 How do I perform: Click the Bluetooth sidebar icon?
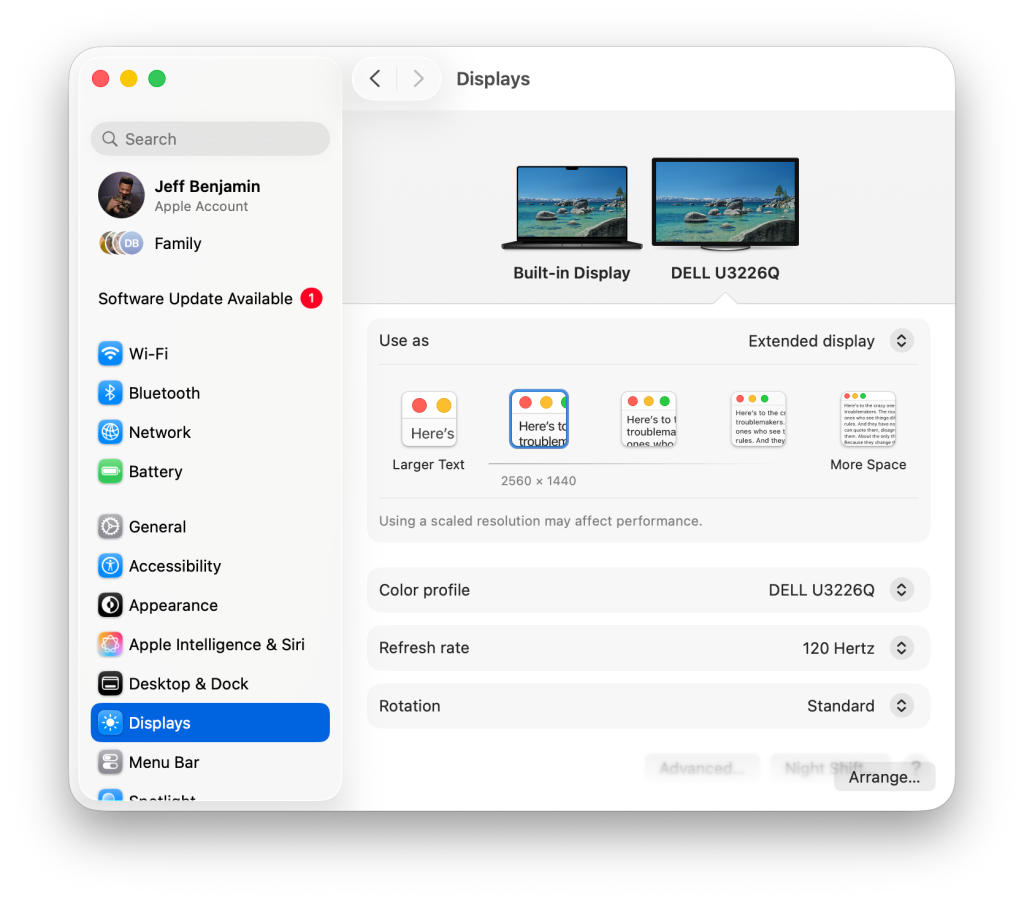(x=110, y=393)
